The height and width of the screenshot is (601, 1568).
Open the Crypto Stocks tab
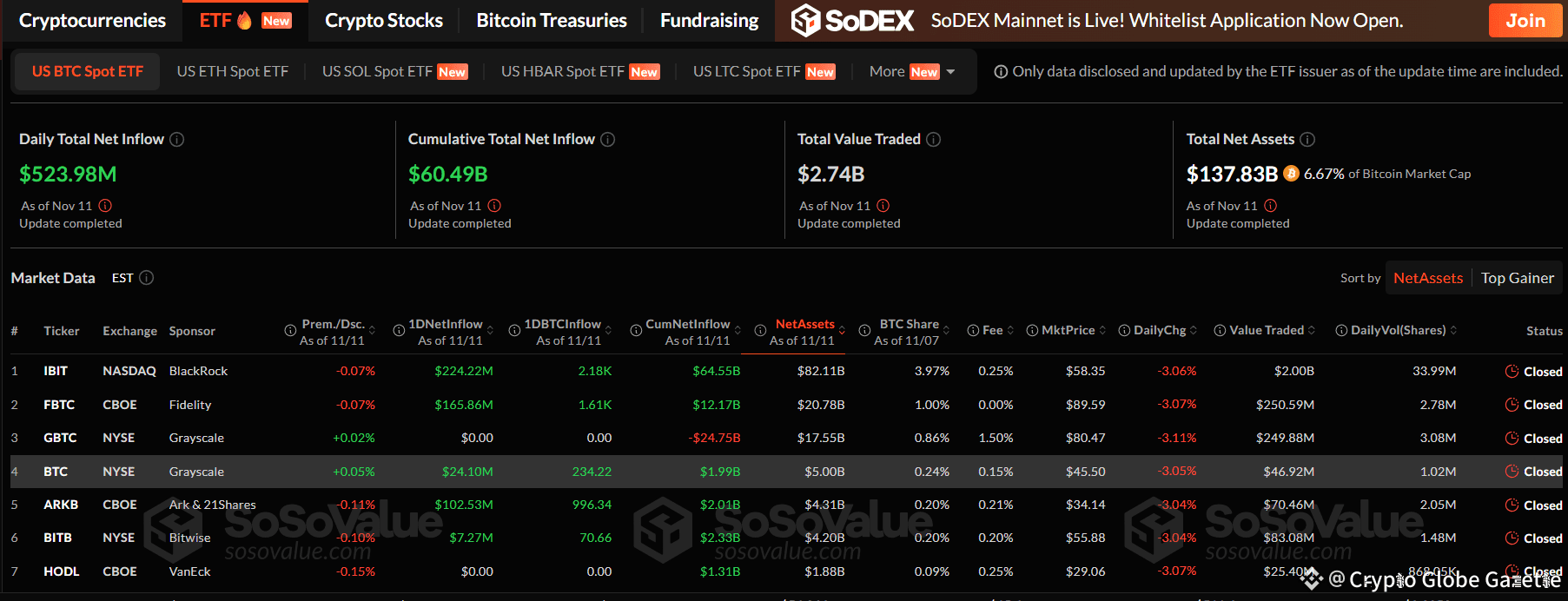pos(384,21)
